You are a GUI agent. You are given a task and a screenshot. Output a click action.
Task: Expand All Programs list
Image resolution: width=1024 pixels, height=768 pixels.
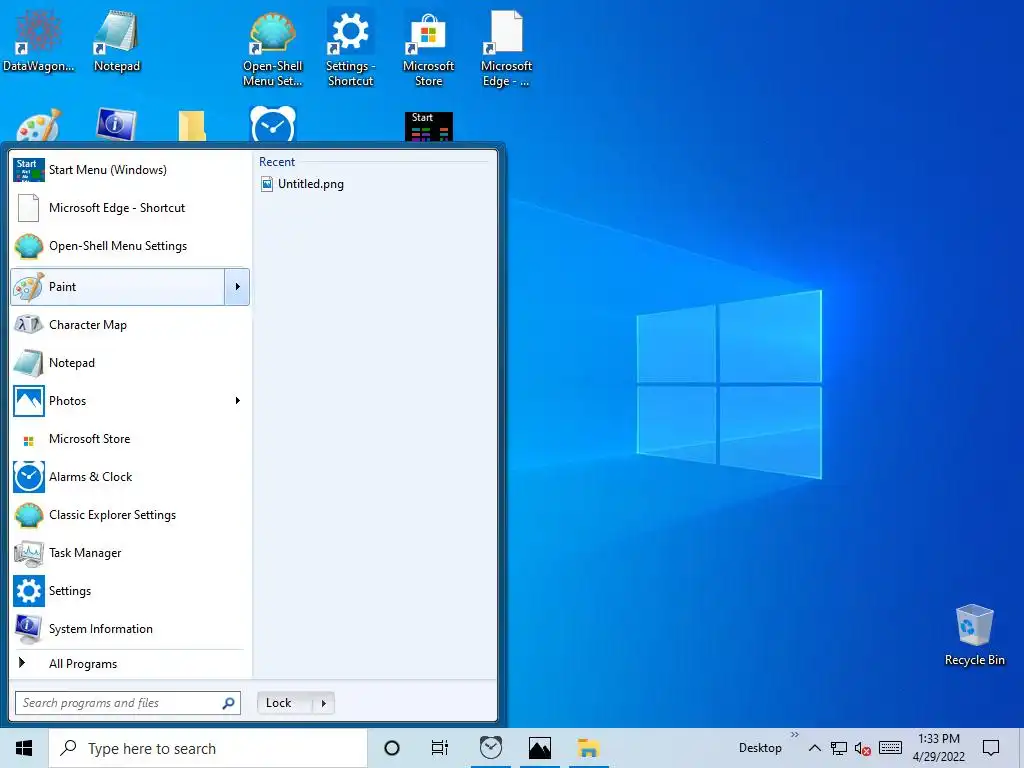click(x=130, y=664)
